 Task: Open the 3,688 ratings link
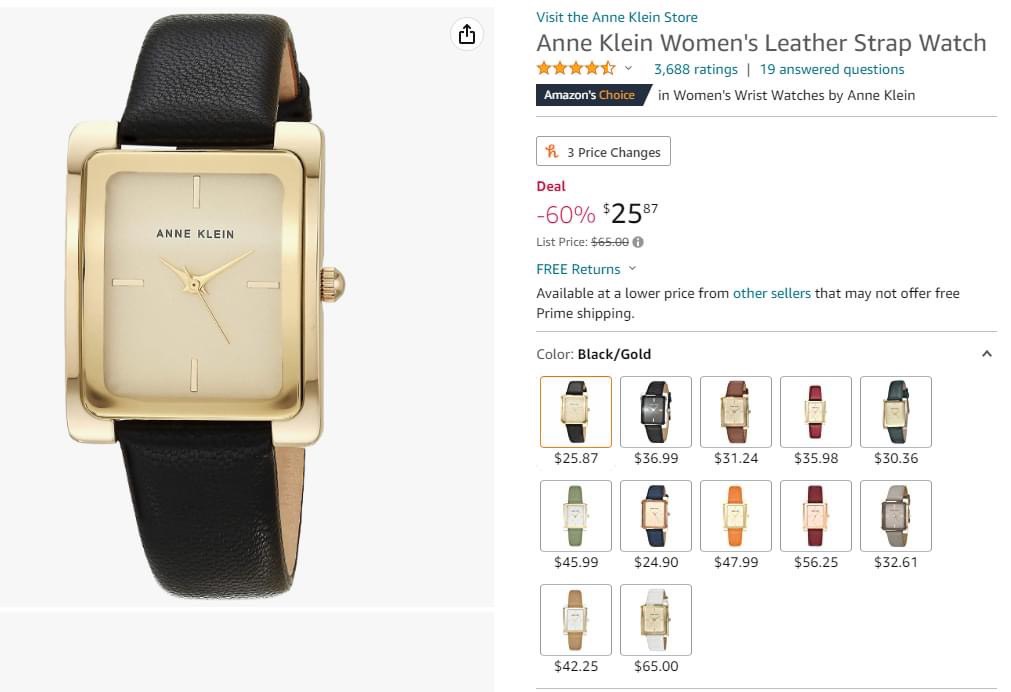(x=695, y=69)
